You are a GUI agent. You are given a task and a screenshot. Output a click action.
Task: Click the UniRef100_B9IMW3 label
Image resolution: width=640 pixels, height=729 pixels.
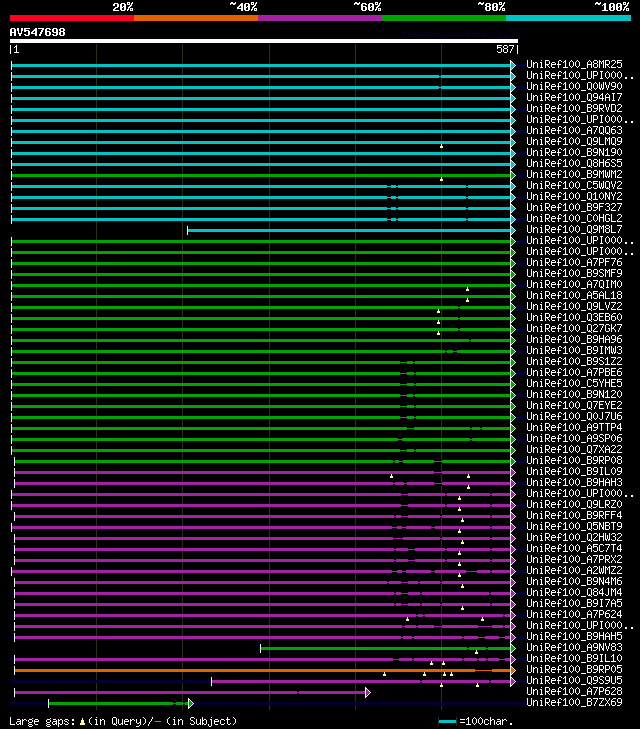click(x=574, y=351)
